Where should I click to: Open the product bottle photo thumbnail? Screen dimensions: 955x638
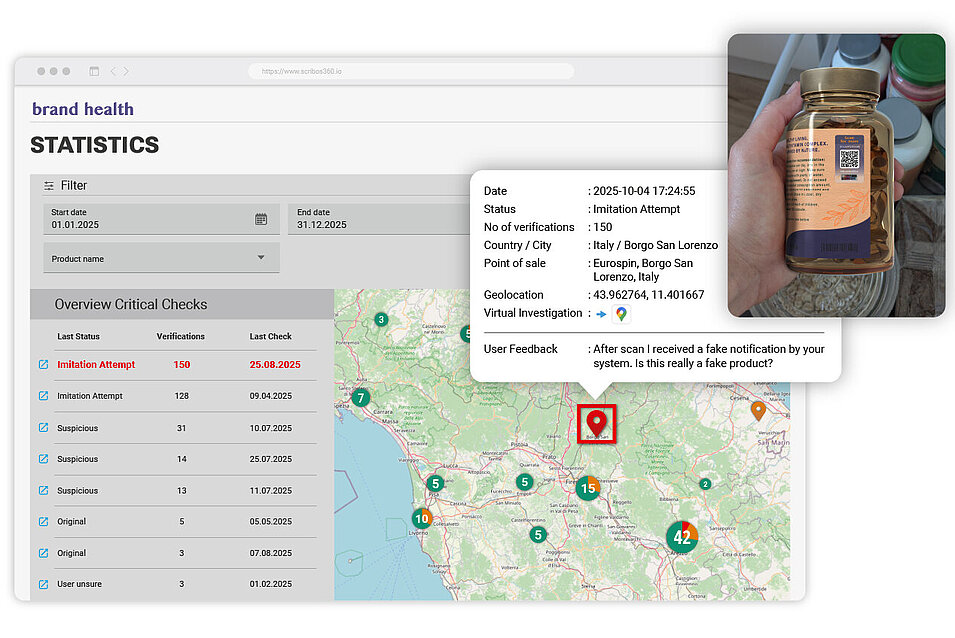click(x=836, y=175)
